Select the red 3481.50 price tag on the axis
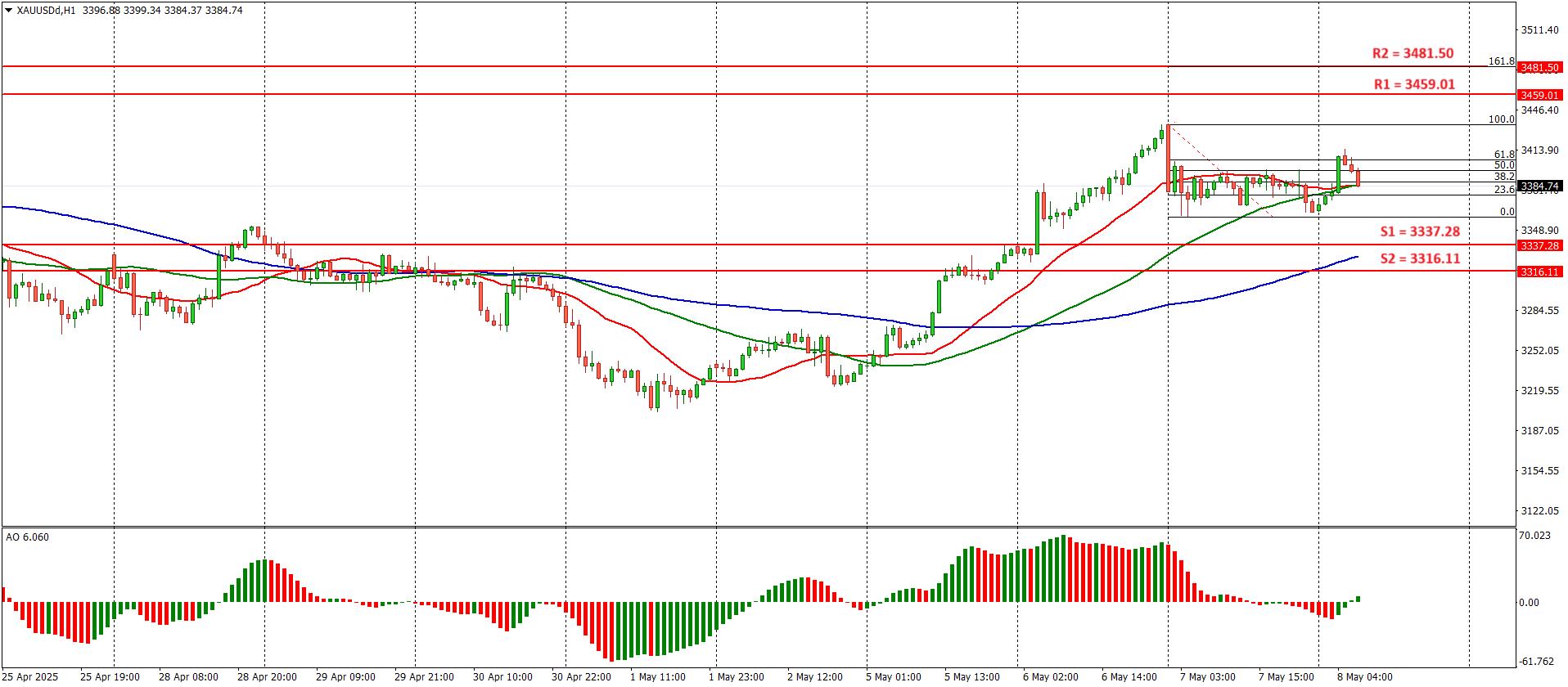This screenshot has height=687, width=1568. coord(1539,67)
